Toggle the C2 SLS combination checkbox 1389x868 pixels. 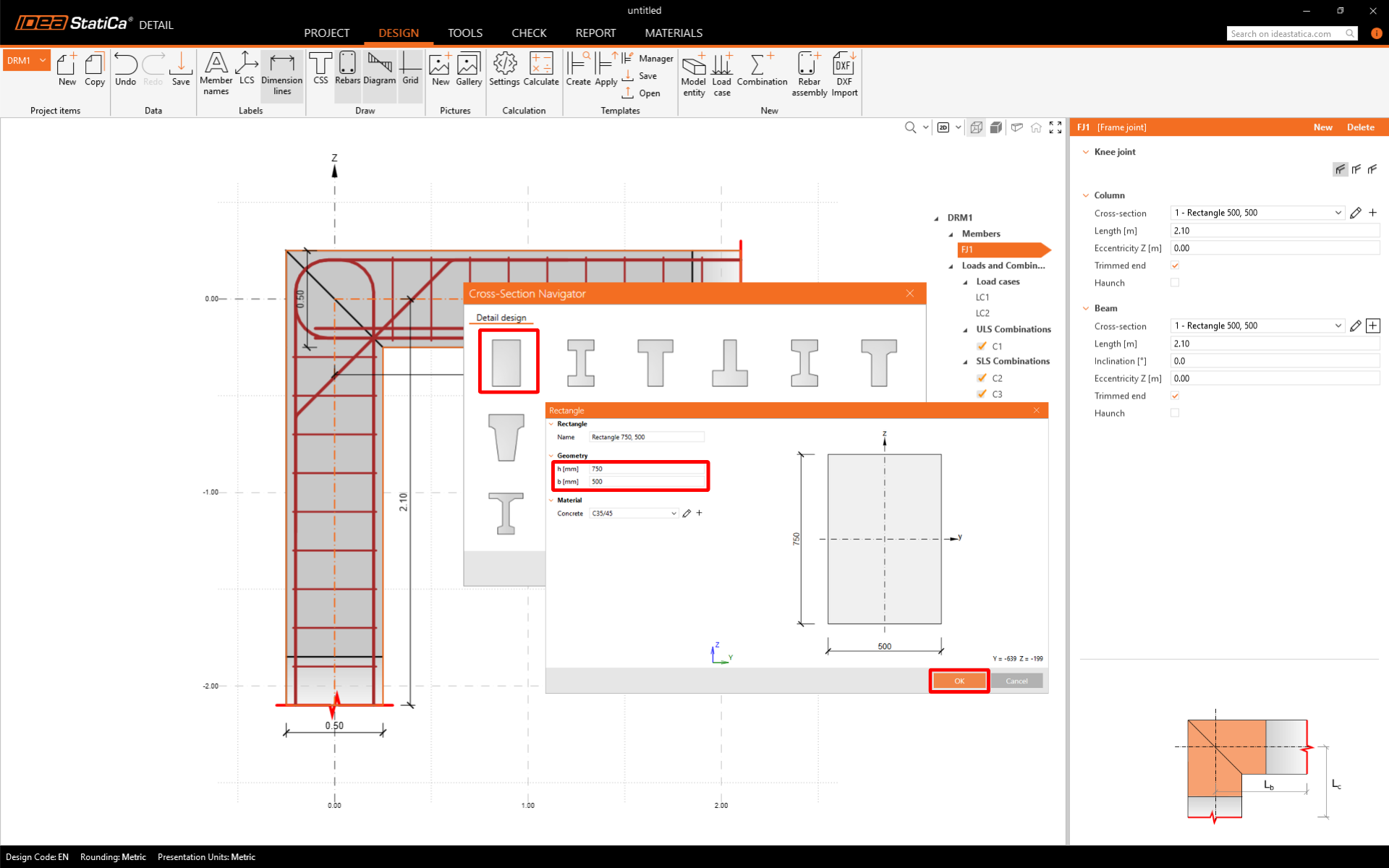point(982,378)
